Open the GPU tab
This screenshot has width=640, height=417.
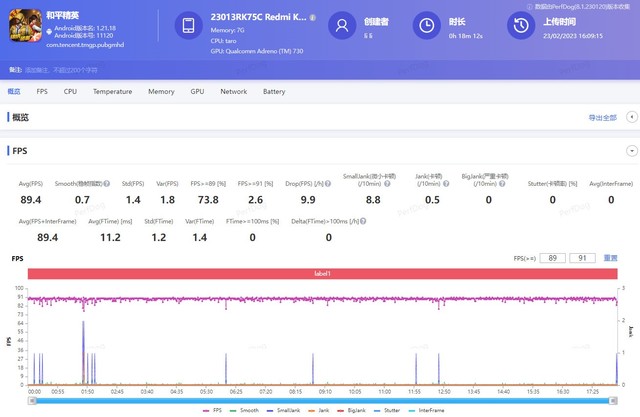pyautogui.click(x=197, y=91)
